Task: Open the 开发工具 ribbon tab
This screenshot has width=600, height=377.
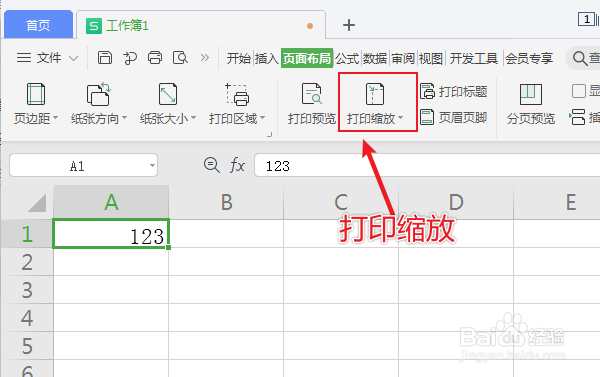Action: 473,59
